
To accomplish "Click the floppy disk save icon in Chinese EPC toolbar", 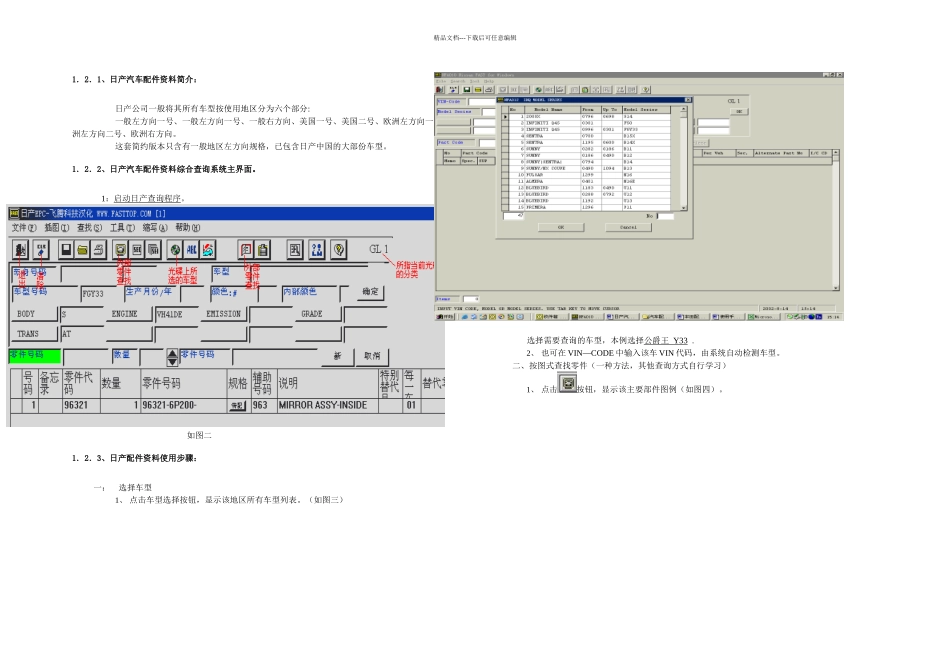I will point(66,250).
